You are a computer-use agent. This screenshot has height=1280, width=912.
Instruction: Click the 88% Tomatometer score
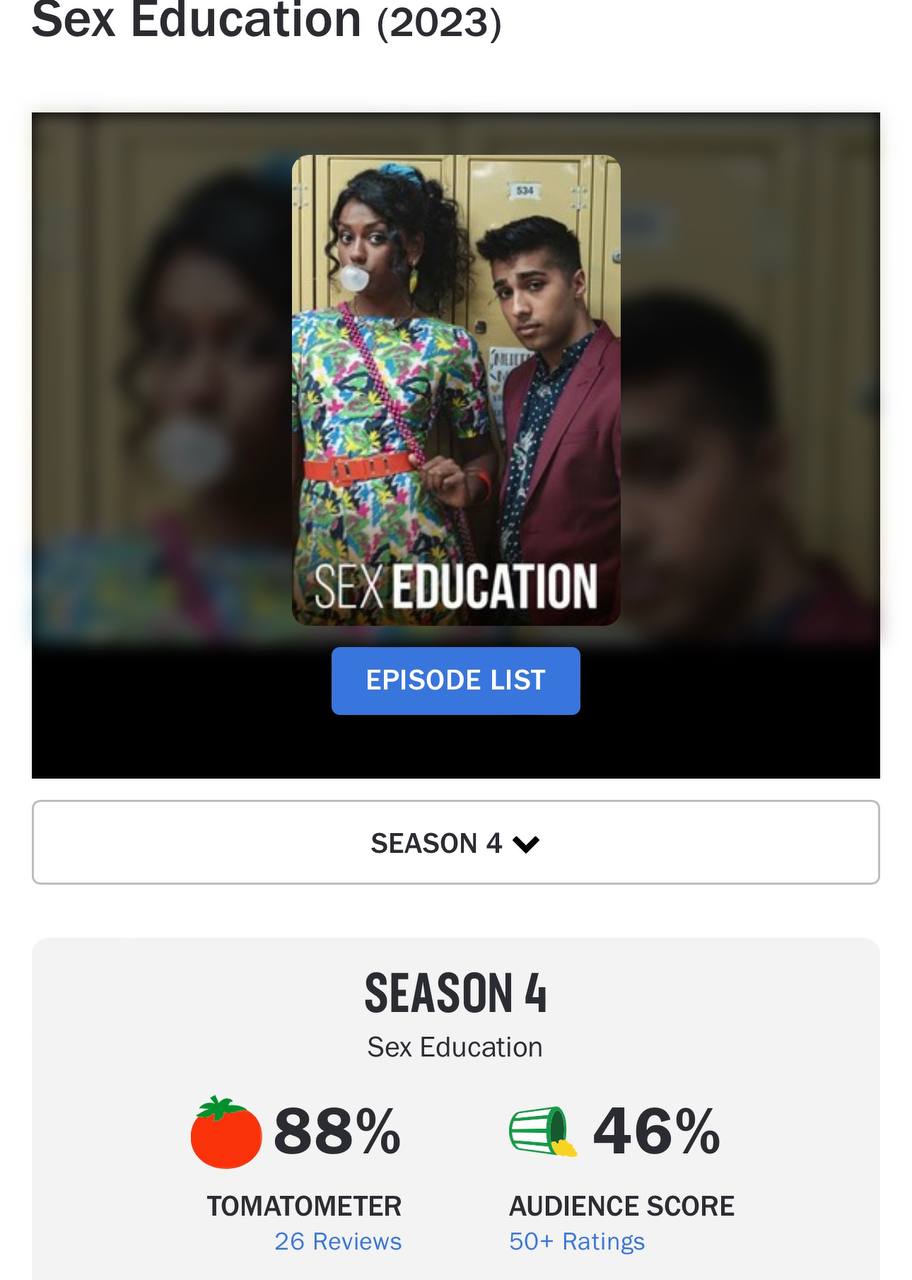tap(337, 1132)
